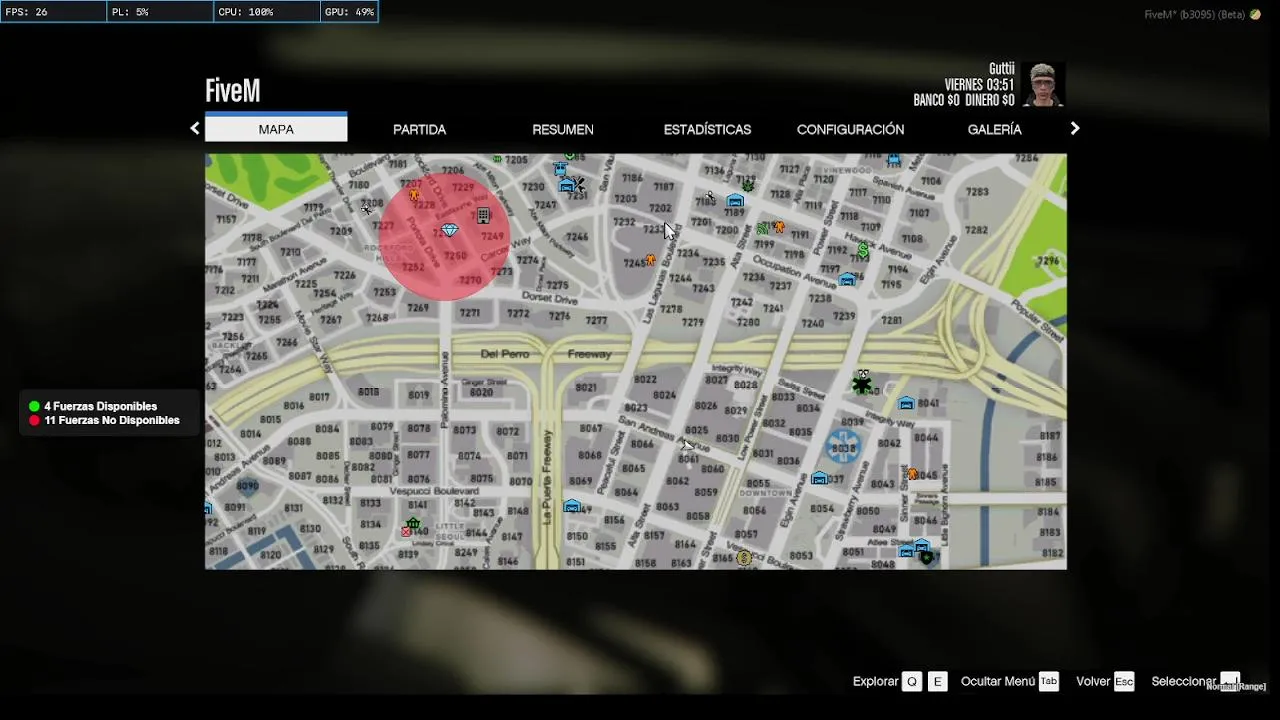Click the Seleccionar button
Viewport: 1280px width, 720px height.
[1195, 681]
